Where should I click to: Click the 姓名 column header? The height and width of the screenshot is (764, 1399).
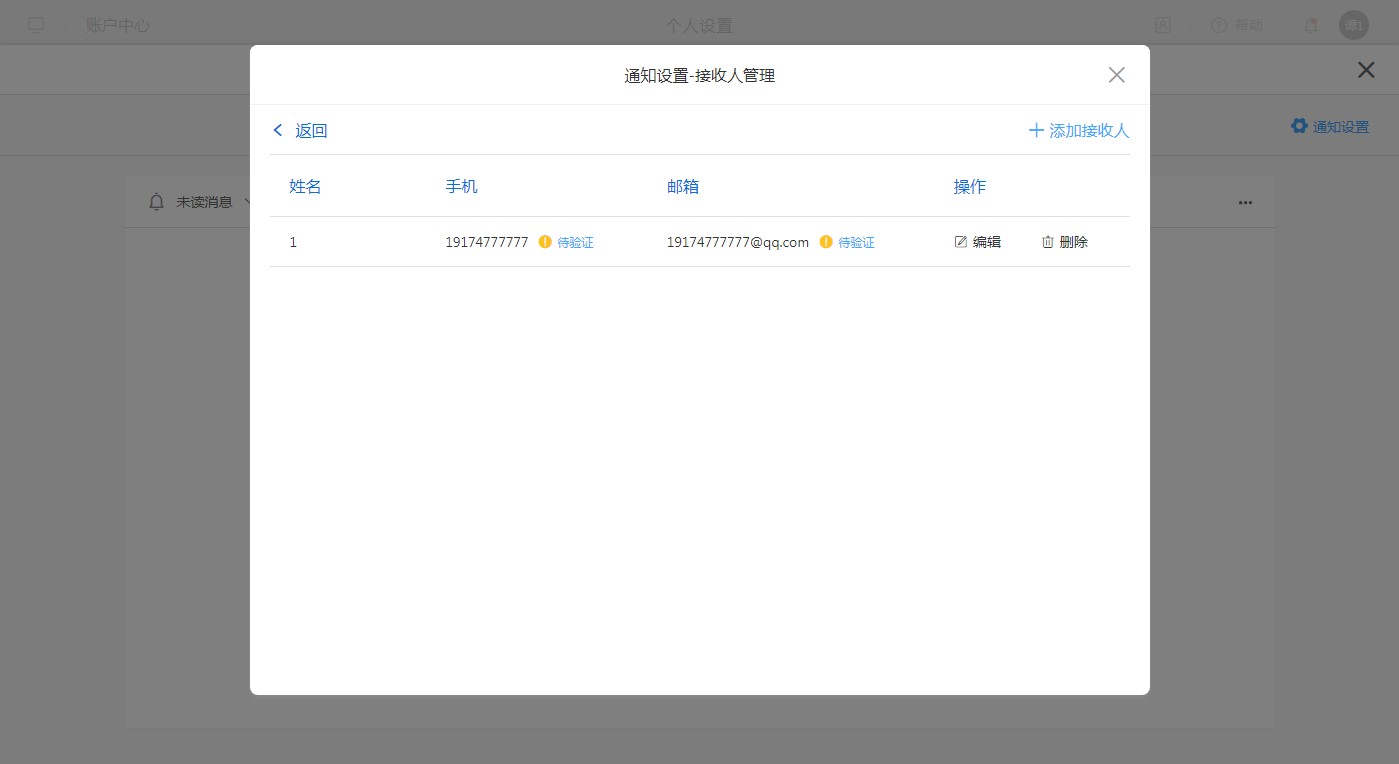pyautogui.click(x=305, y=186)
